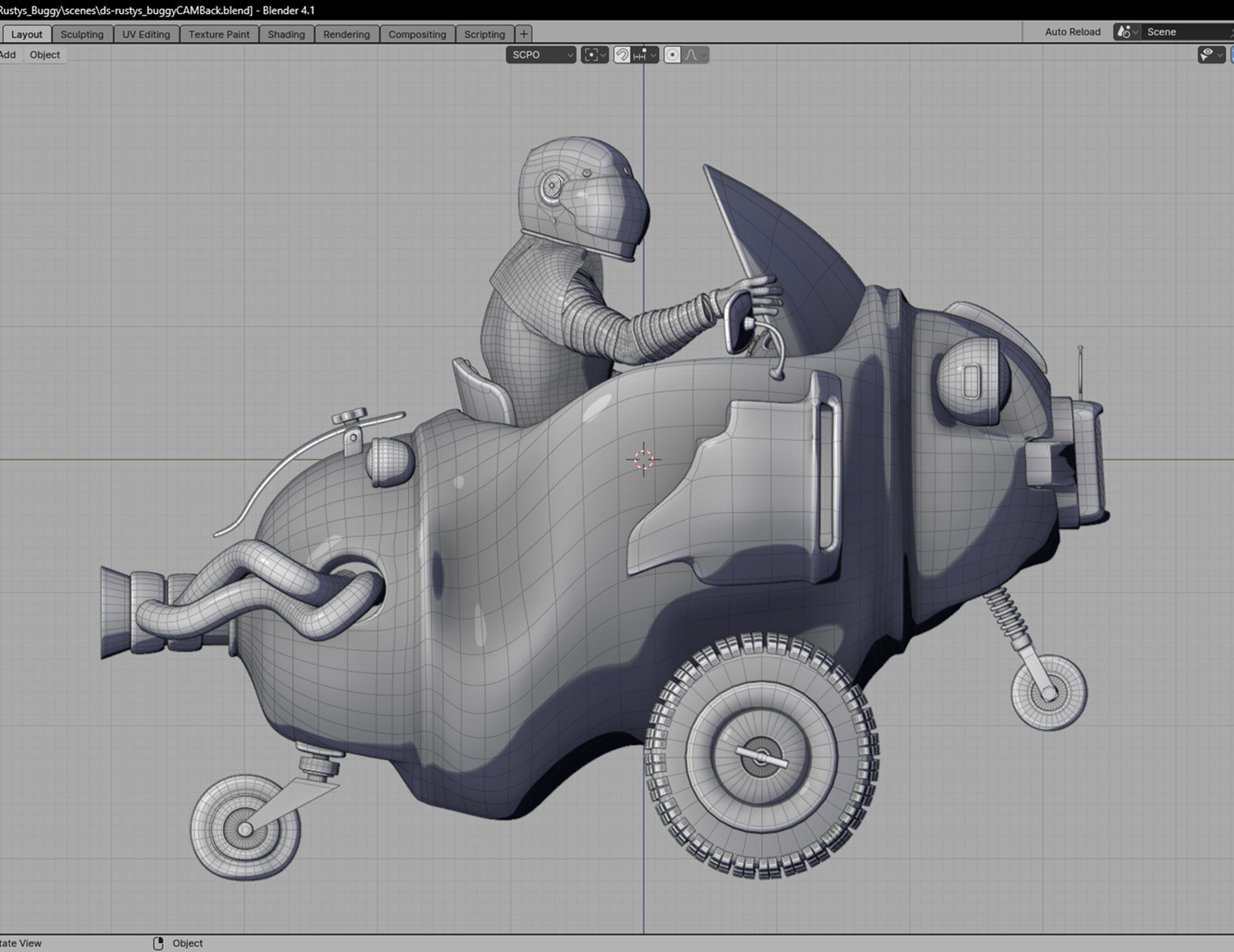
Task: Open the Texture Paint workspace tab
Action: [219, 35]
